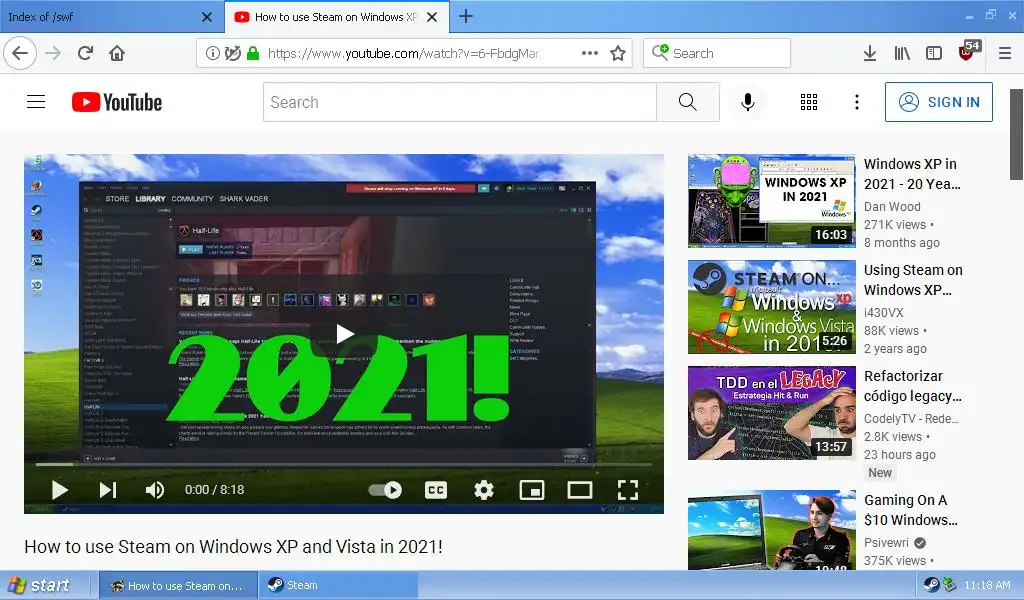Bookmark this page with star icon
Image resolution: width=1024 pixels, height=600 pixels.
618,53
